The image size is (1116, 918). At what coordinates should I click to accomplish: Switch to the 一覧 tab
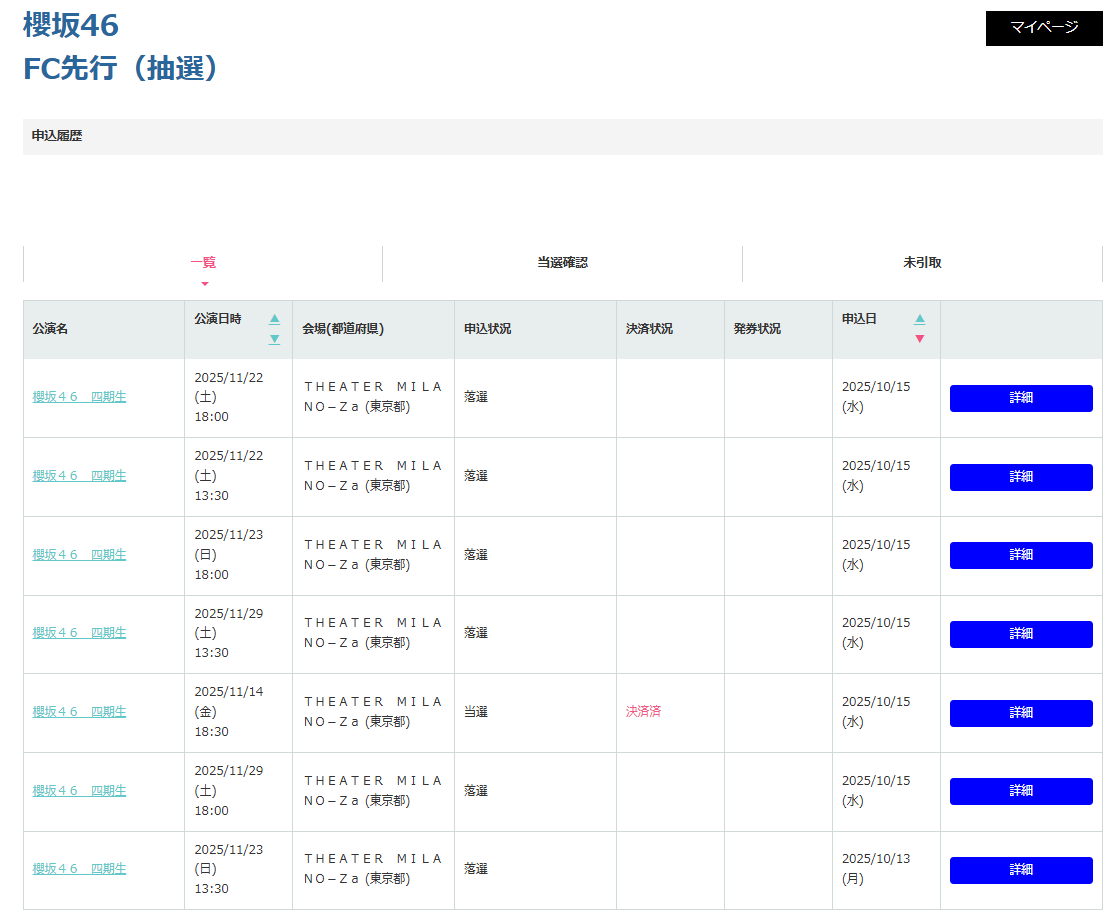point(203,263)
